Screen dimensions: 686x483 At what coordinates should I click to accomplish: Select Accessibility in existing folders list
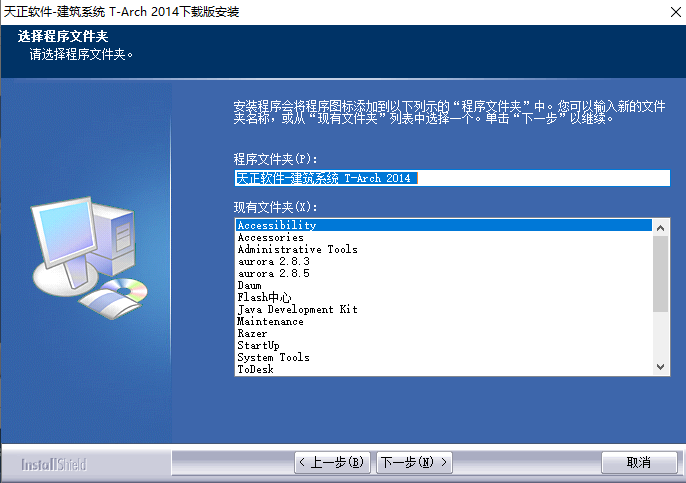point(444,225)
